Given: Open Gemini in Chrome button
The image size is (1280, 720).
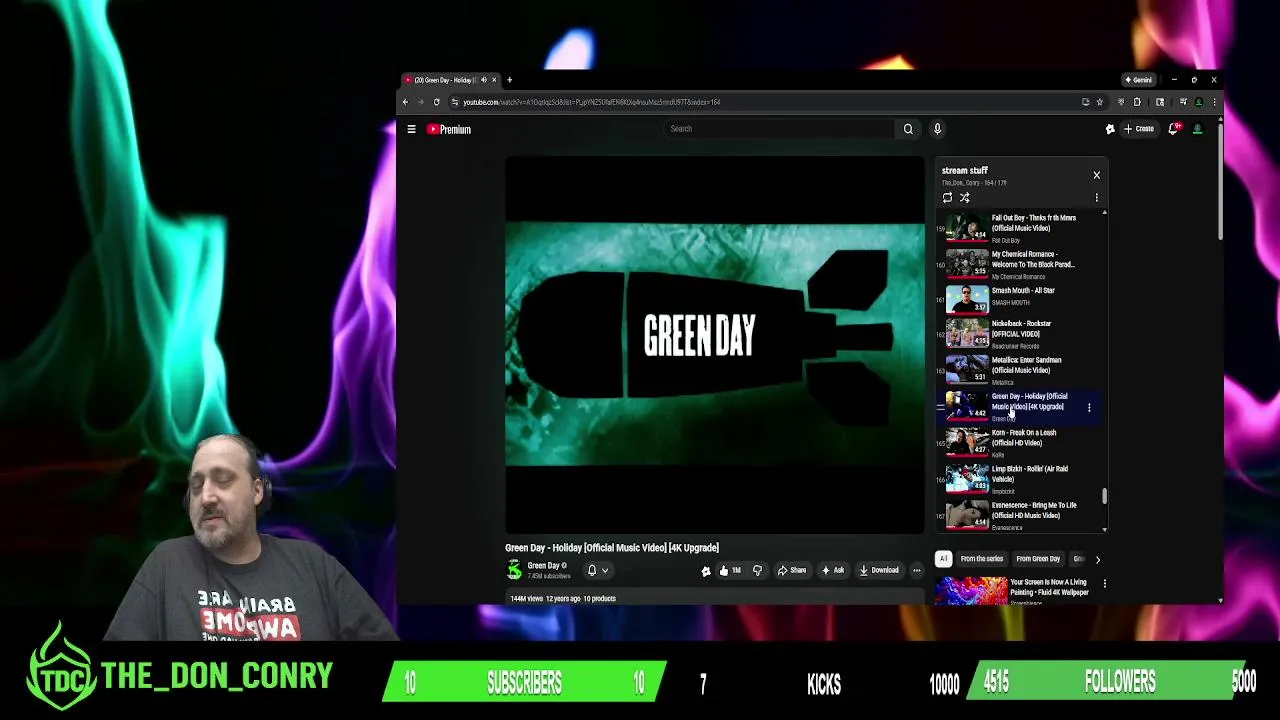Looking at the screenshot, I should tap(1138, 80).
